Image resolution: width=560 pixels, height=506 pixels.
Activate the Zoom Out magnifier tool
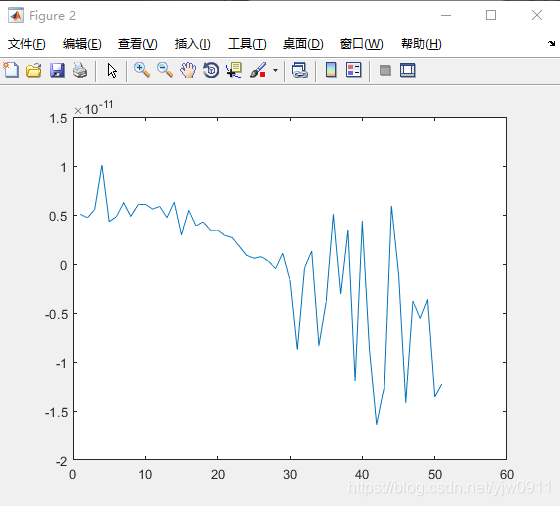[x=165, y=70]
